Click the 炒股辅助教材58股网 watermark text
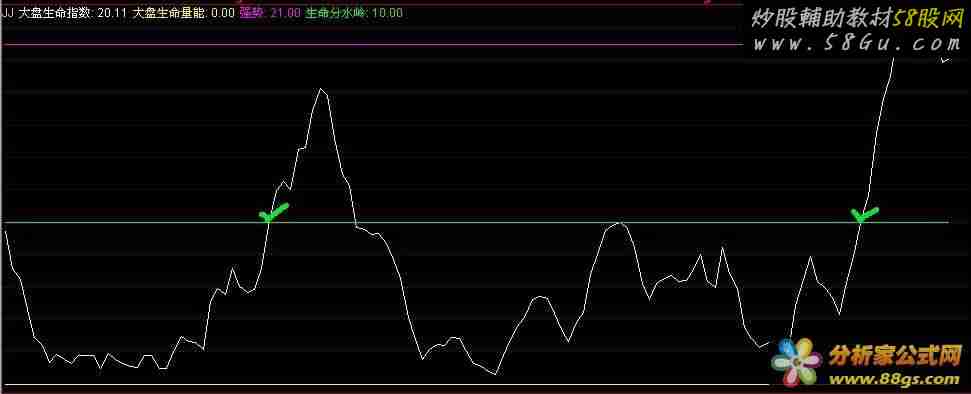The width and height of the screenshot is (971, 394). 856,19
